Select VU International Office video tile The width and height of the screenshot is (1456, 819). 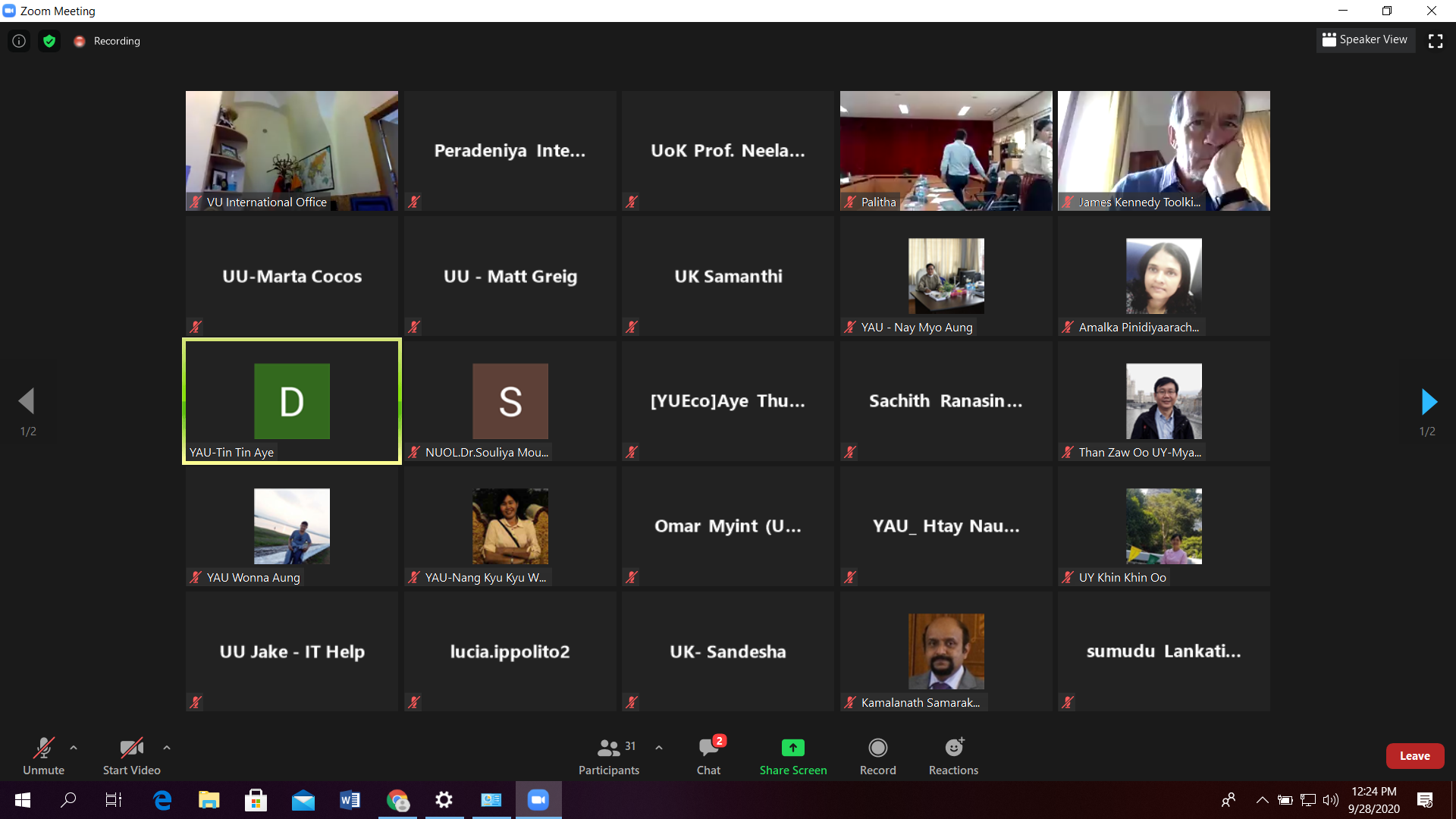click(x=292, y=151)
